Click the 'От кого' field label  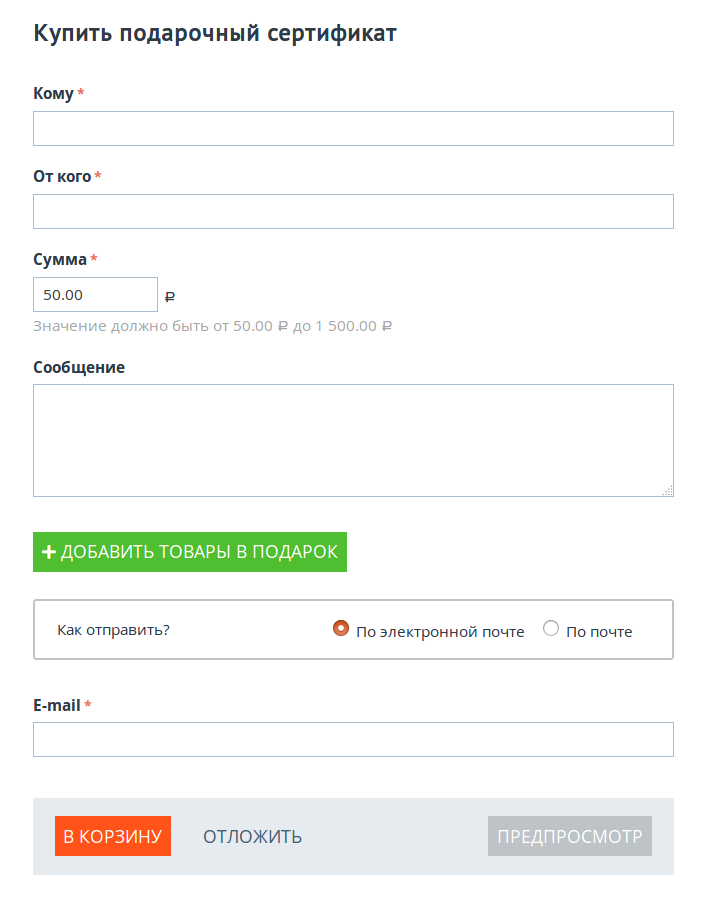coord(62,176)
